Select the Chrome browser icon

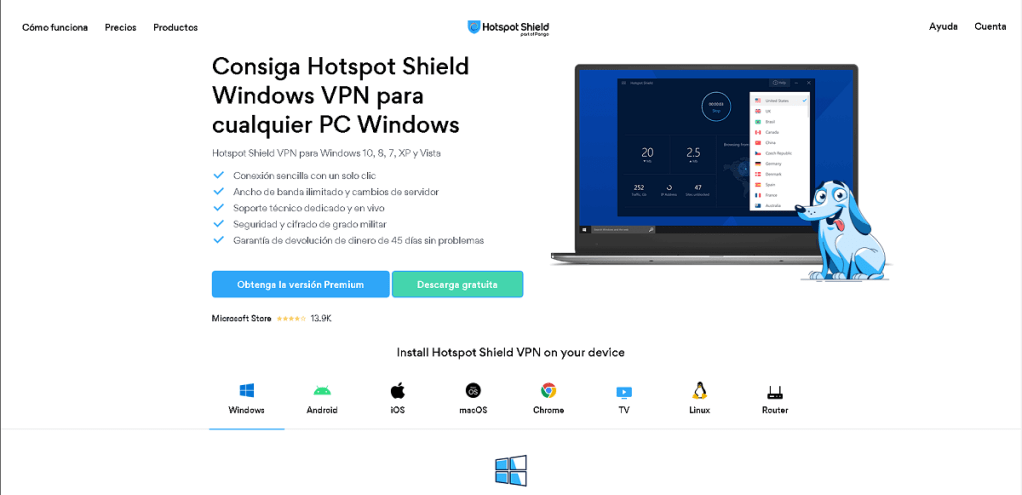[x=548, y=391]
